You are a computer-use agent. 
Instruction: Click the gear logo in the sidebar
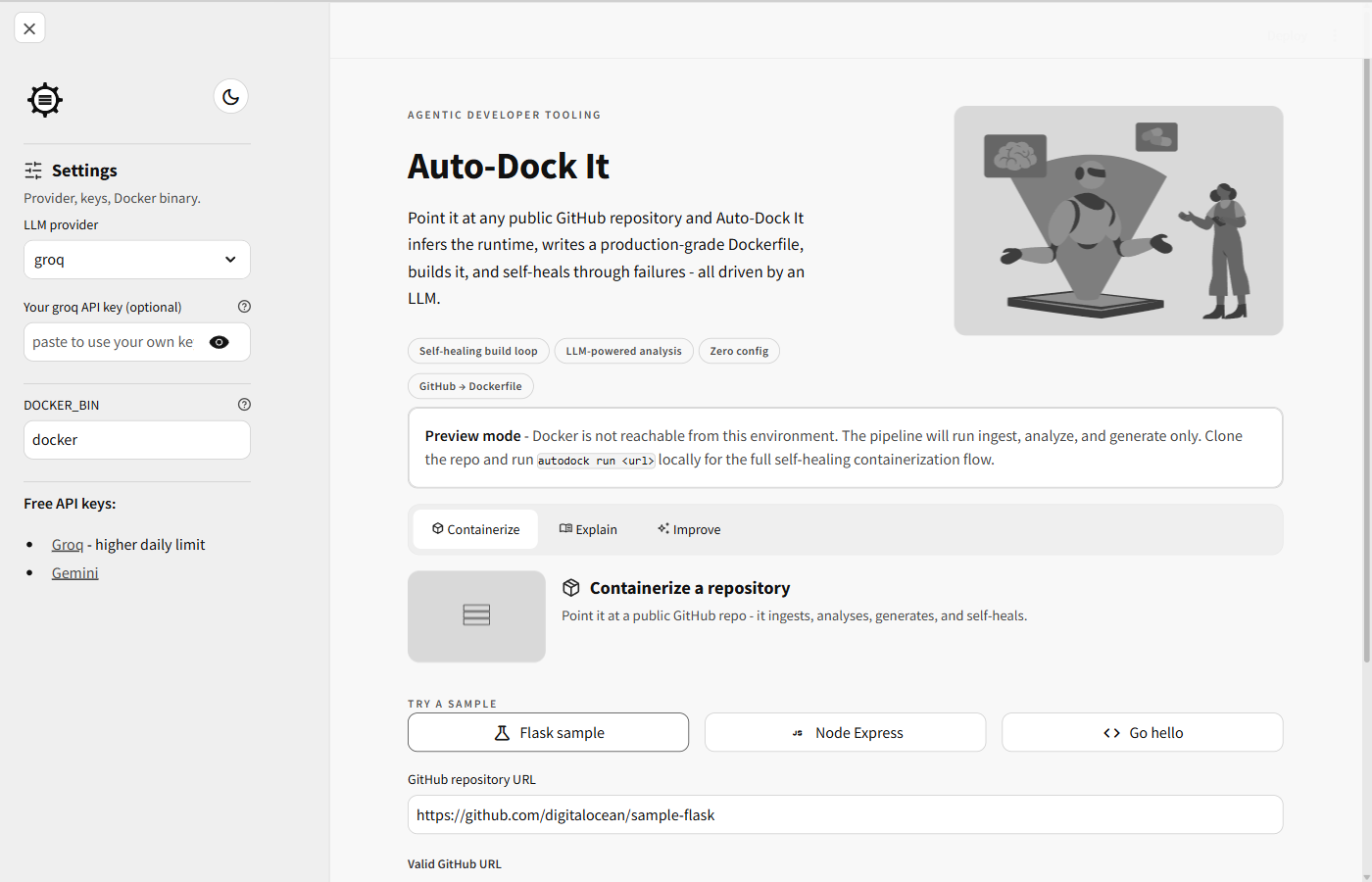pos(45,100)
